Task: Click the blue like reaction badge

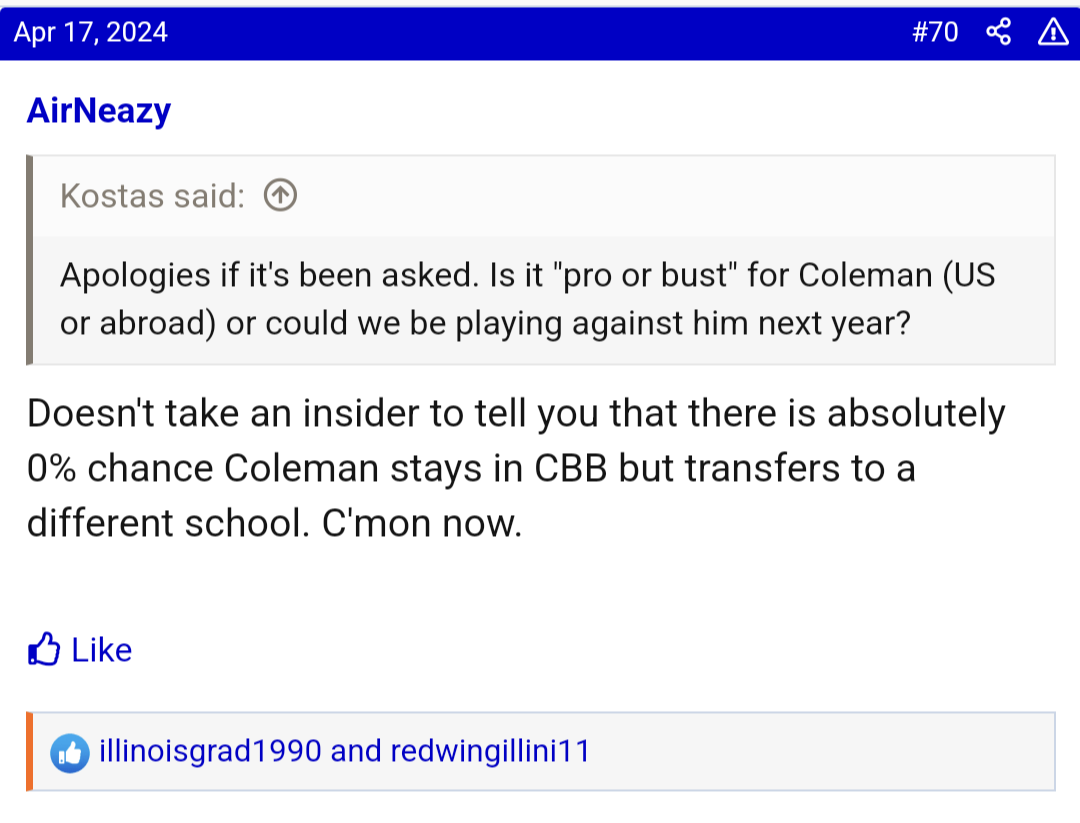Action: 70,752
